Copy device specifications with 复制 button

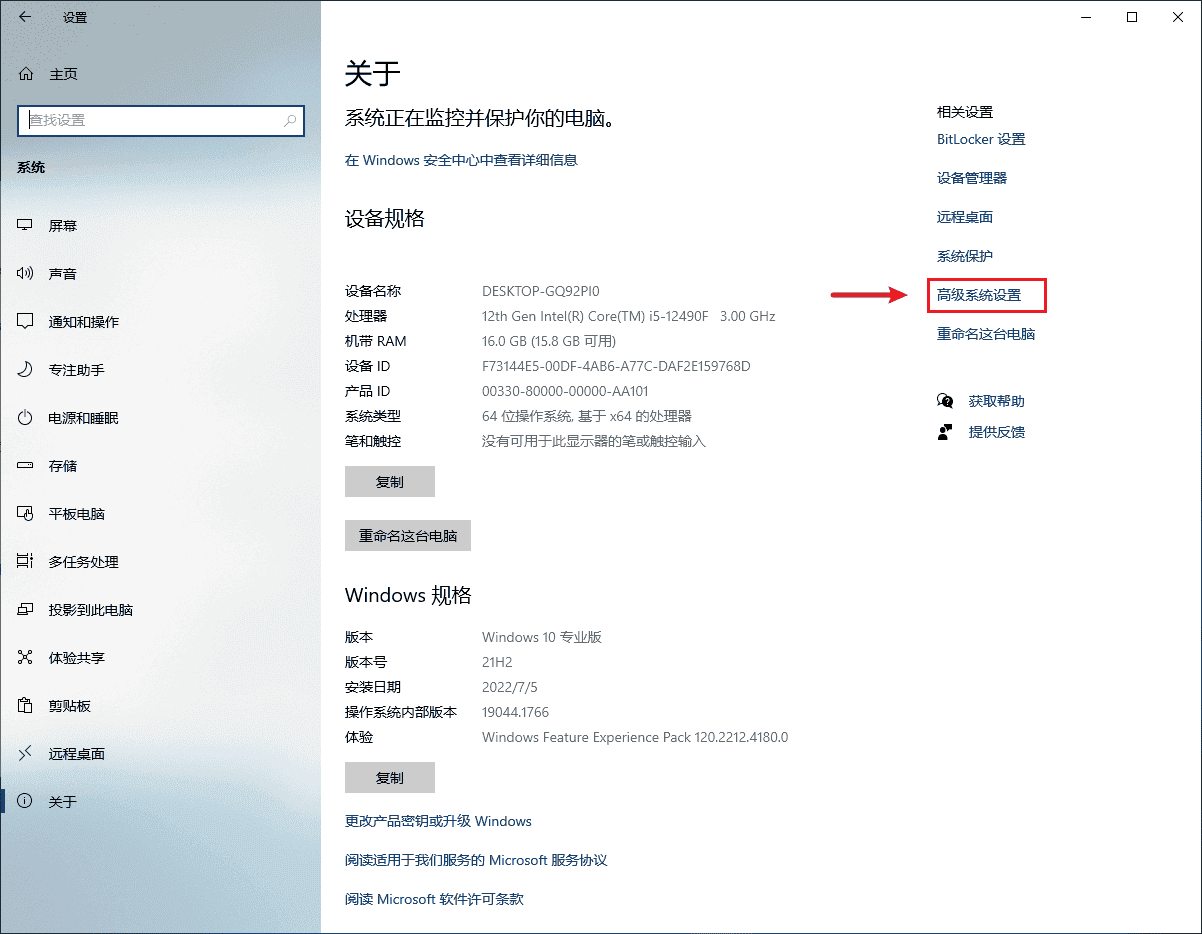pos(389,482)
